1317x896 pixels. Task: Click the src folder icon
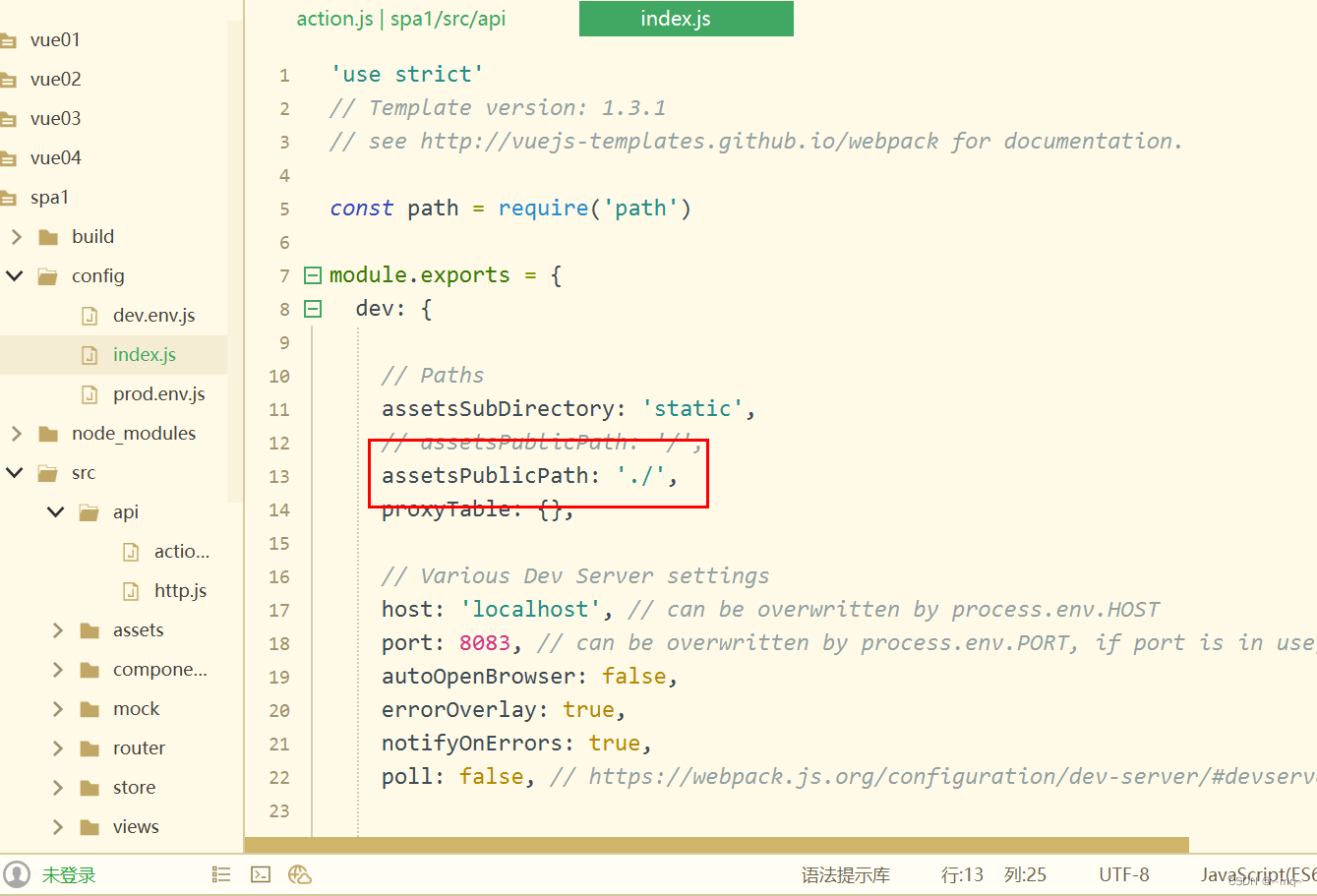48,473
